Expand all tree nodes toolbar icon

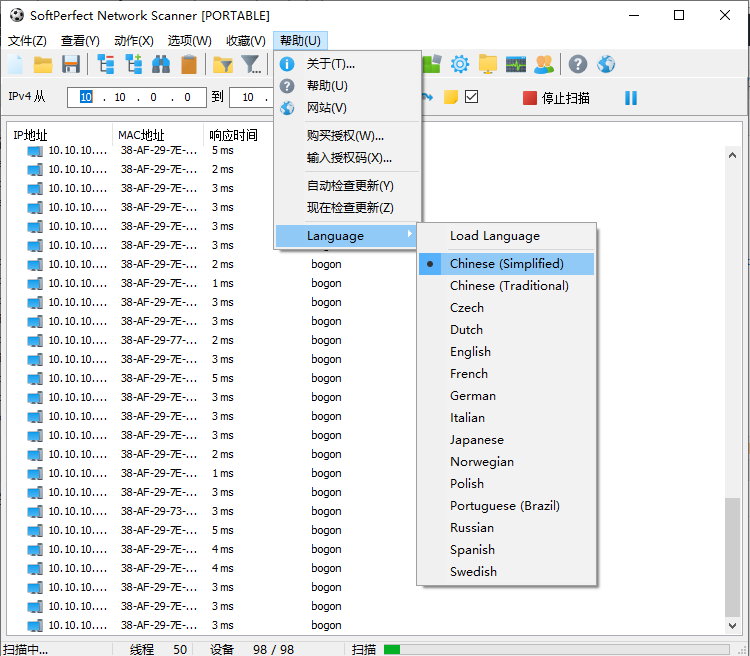click(134, 64)
